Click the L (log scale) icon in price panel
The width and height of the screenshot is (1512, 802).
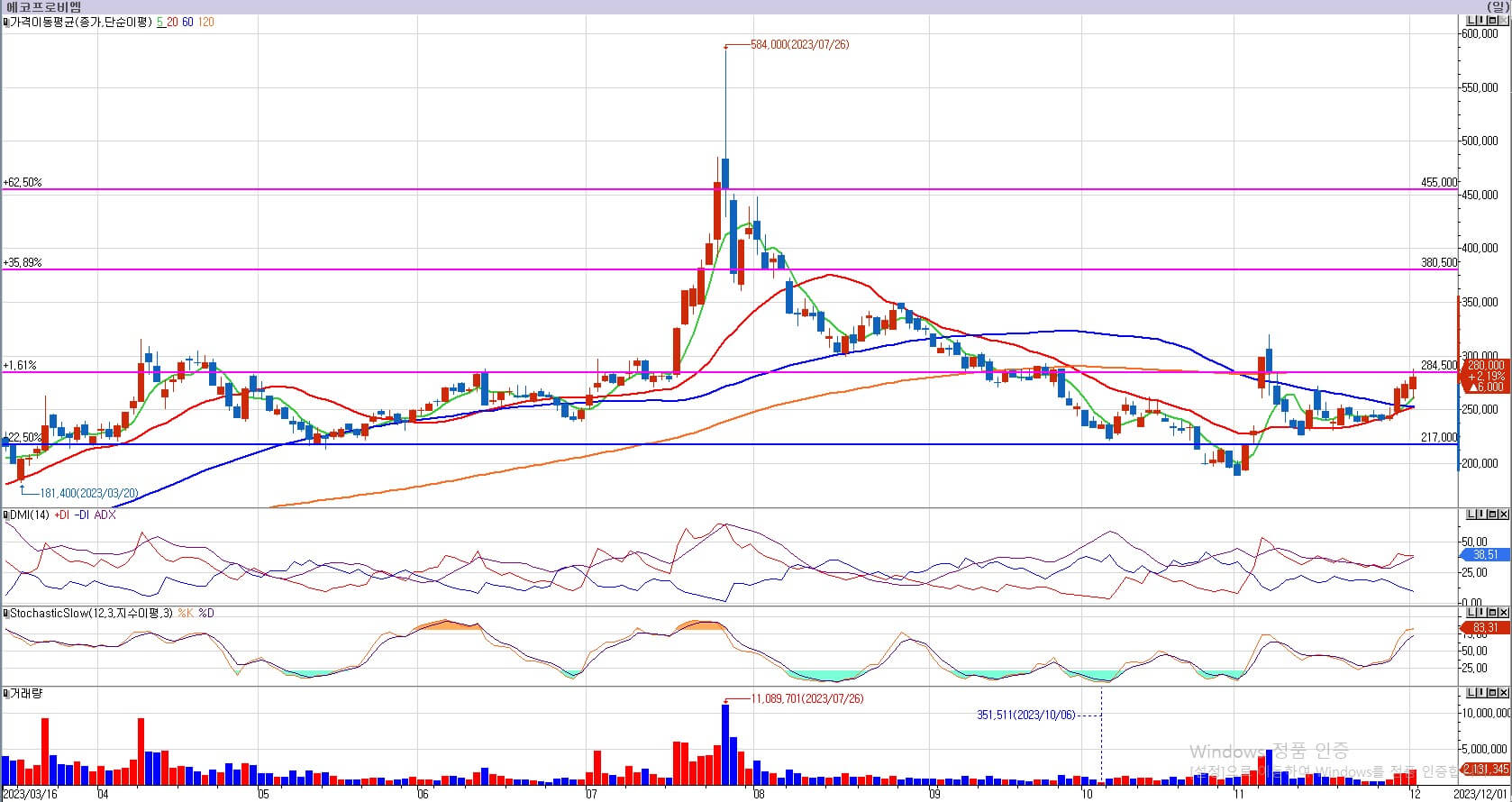(x=1471, y=21)
